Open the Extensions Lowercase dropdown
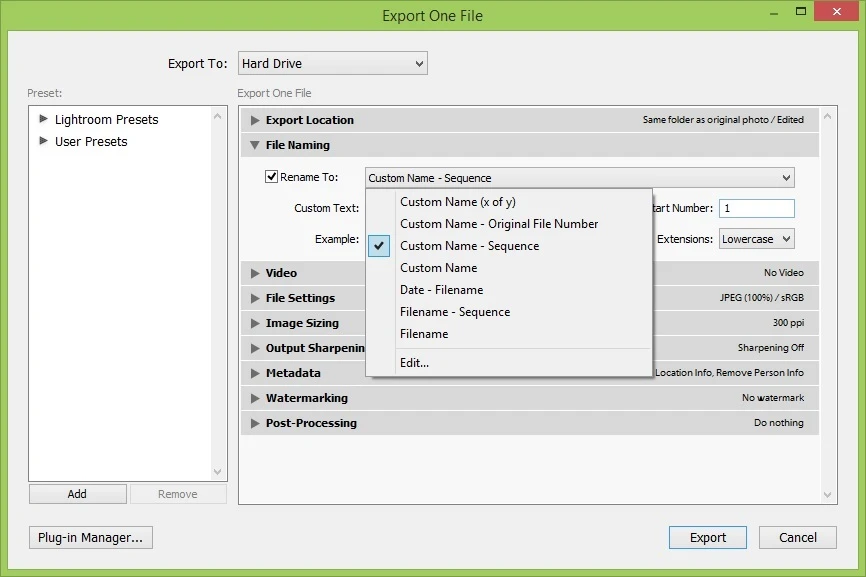 point(756,239)
